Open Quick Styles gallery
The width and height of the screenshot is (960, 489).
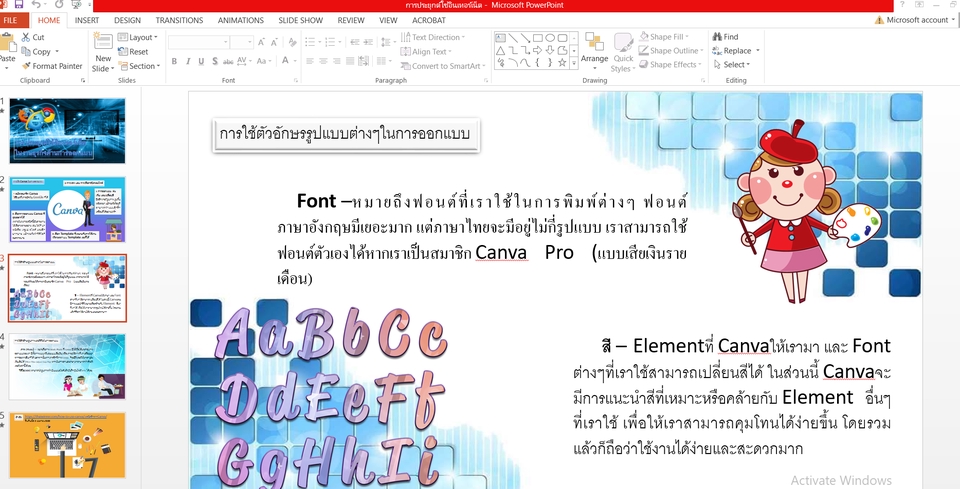[x=623, y=53]
